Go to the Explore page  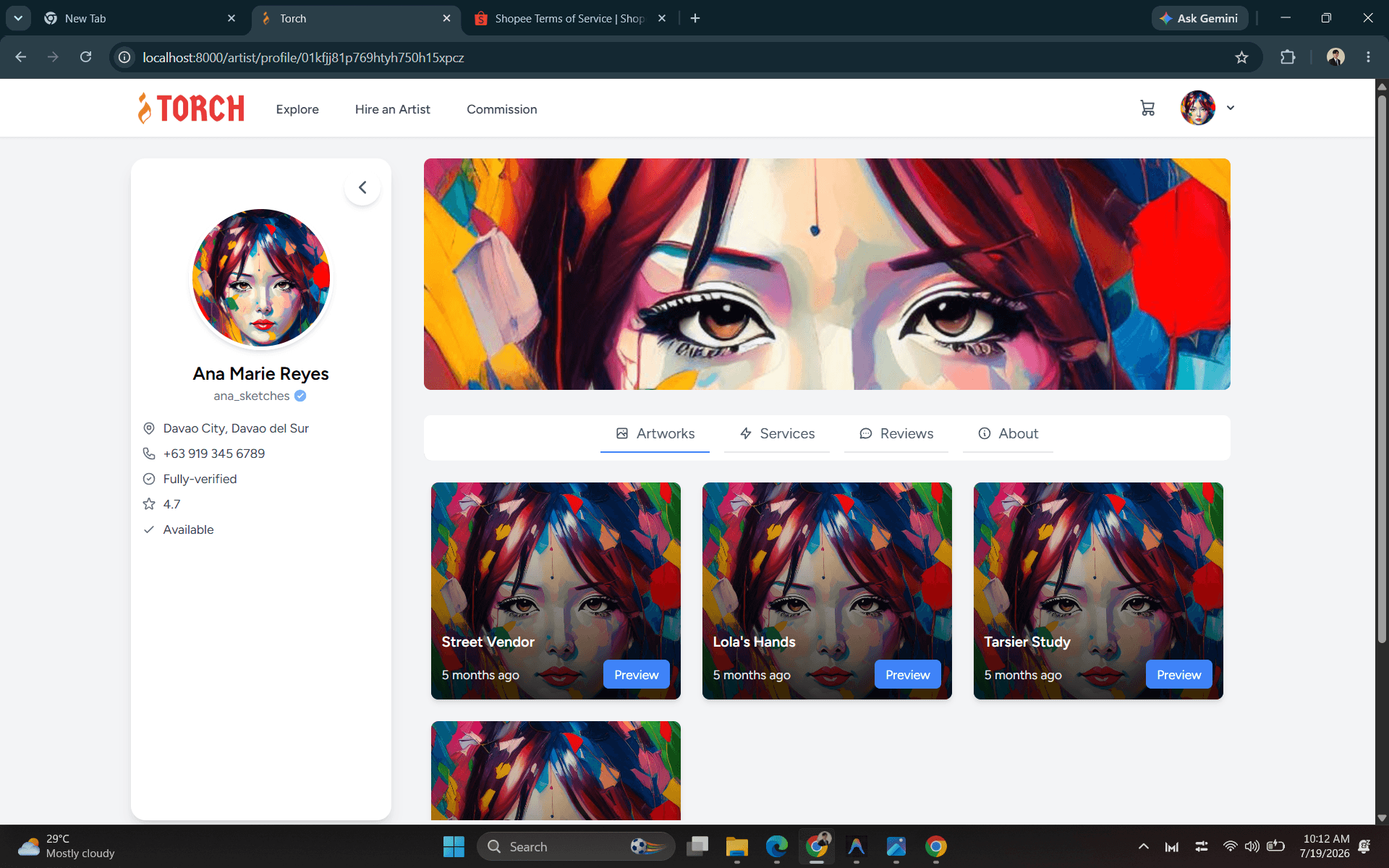coord(297,109)
